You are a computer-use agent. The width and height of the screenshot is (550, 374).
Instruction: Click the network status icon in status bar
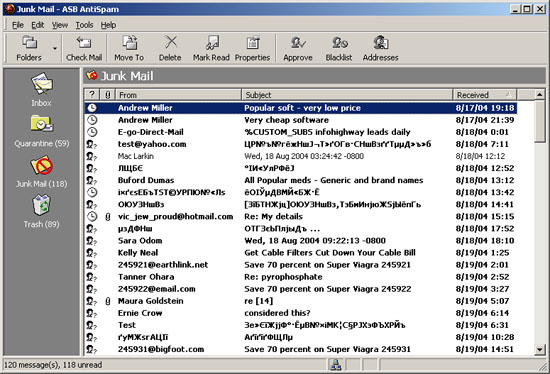(x=336, y=365)
